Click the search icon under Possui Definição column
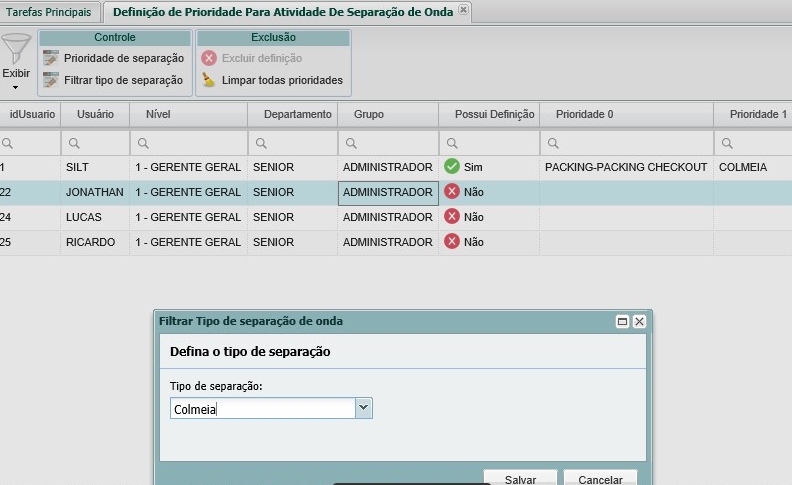The image size is (792, 485). point(452,143)
